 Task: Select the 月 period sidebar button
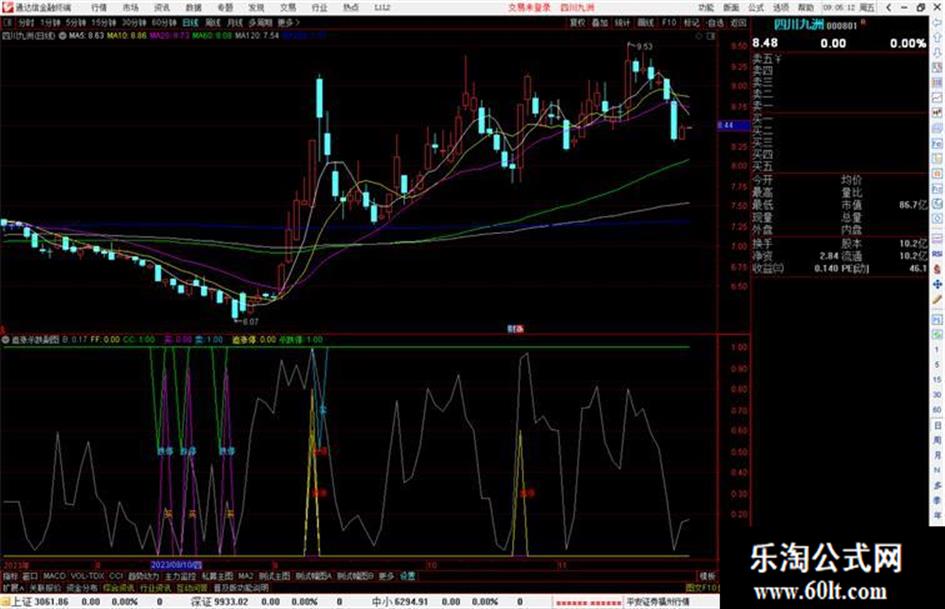tap(937, 455)
